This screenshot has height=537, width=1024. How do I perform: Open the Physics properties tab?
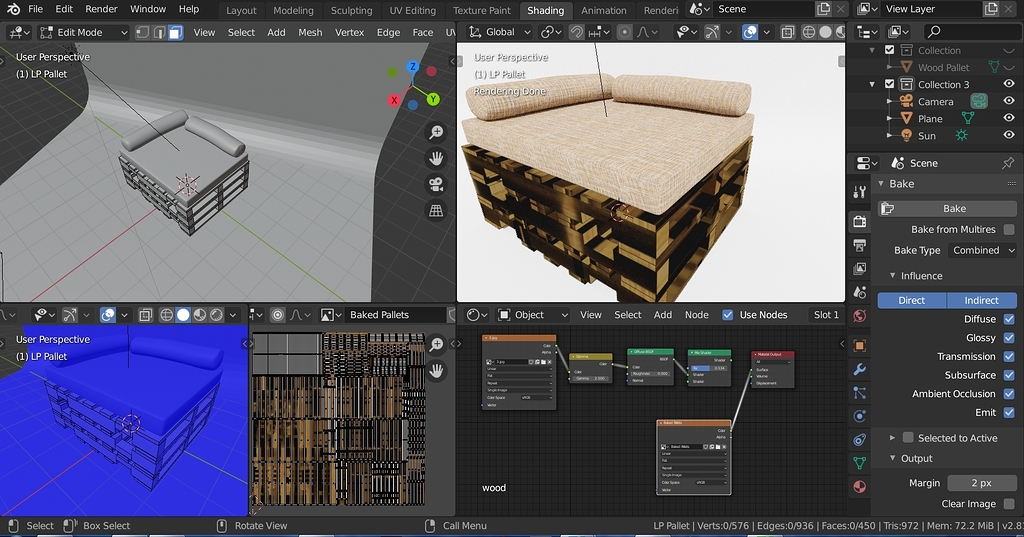(859, 416)
